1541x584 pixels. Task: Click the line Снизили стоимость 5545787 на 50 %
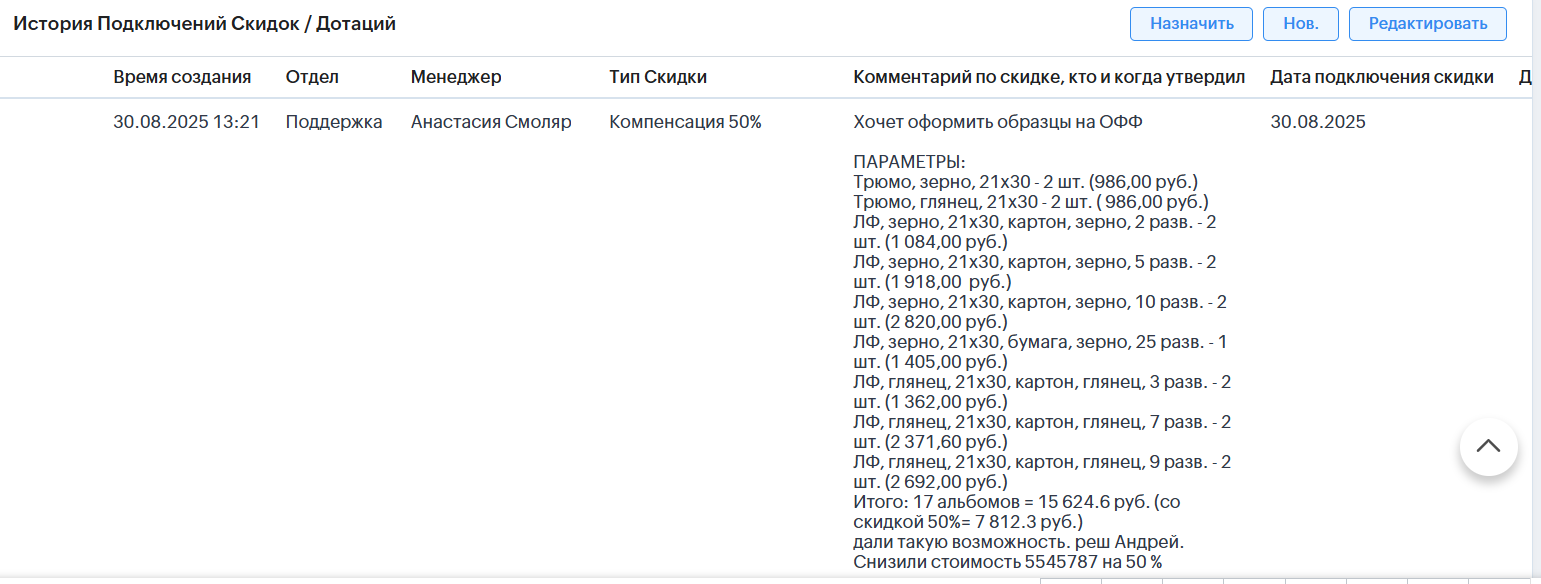pos(1007,562)
